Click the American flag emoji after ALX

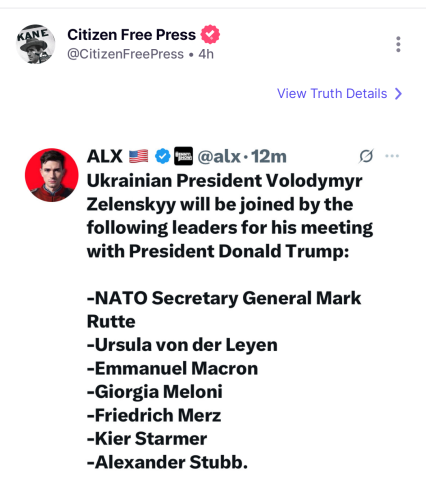pos(139,156)
